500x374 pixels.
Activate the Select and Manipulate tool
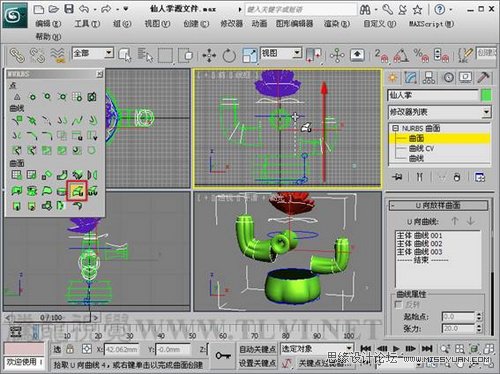[337, 55]
